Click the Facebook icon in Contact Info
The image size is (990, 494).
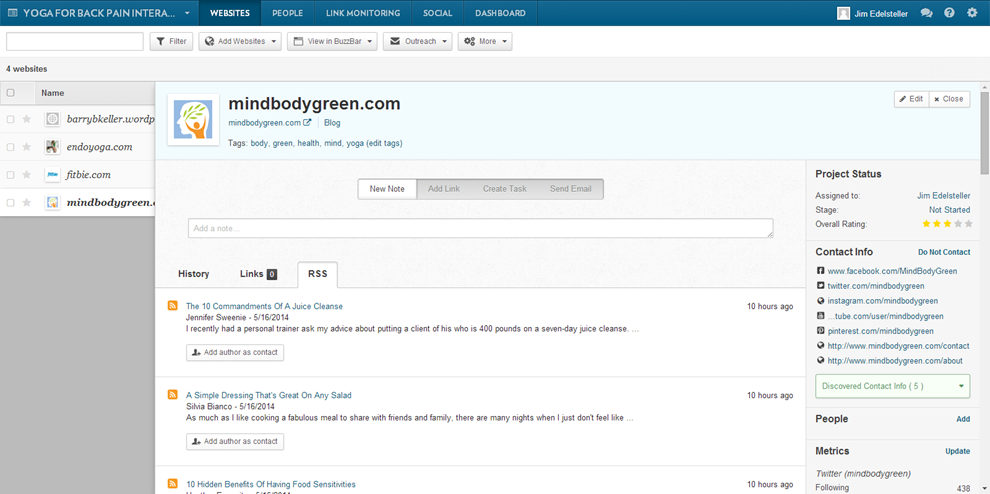tap(820, 270)
